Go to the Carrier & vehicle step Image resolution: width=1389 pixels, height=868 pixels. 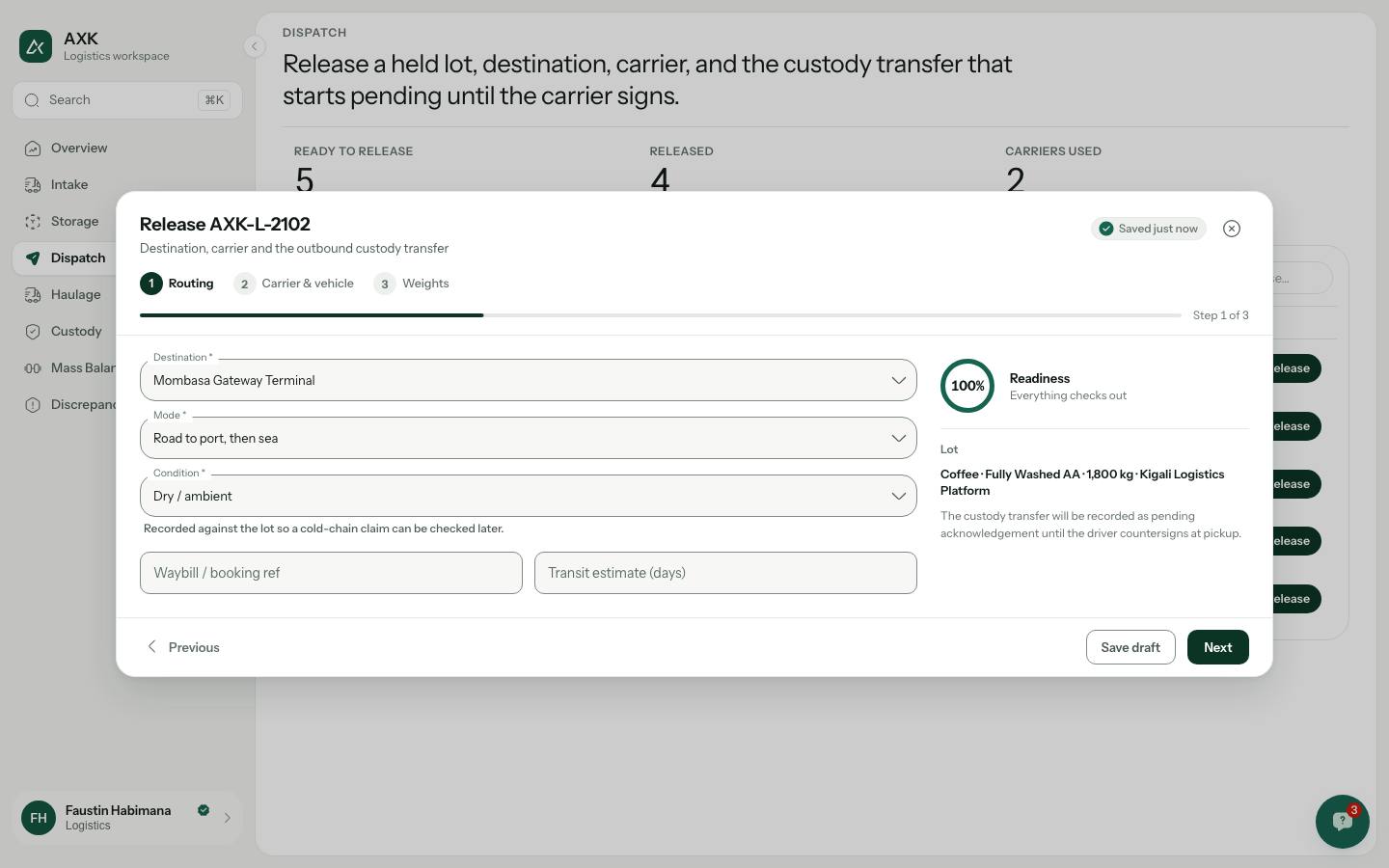point(294,284)
